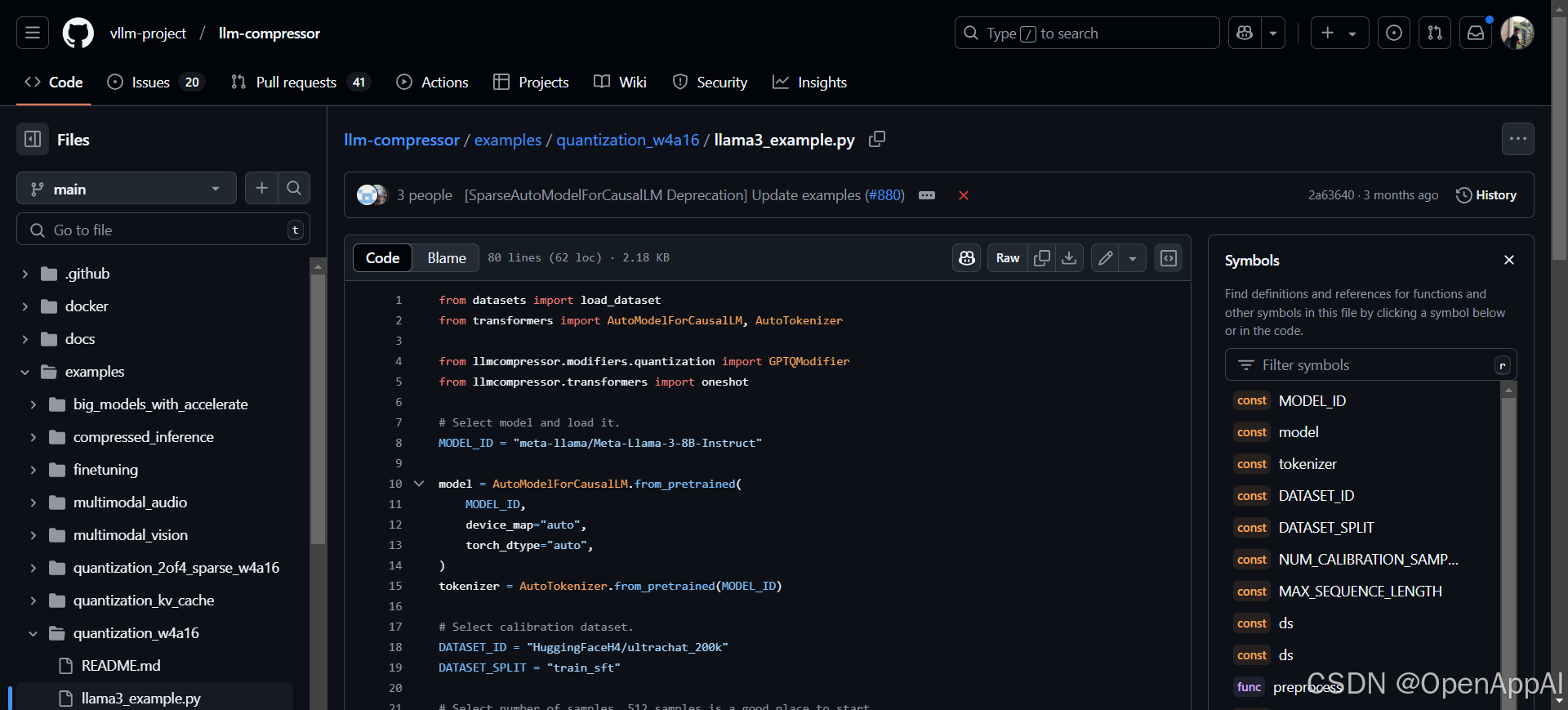1568x710 pixels.
Task: Focus the 'Go to file' input
Action: click(x=163, y=230)
